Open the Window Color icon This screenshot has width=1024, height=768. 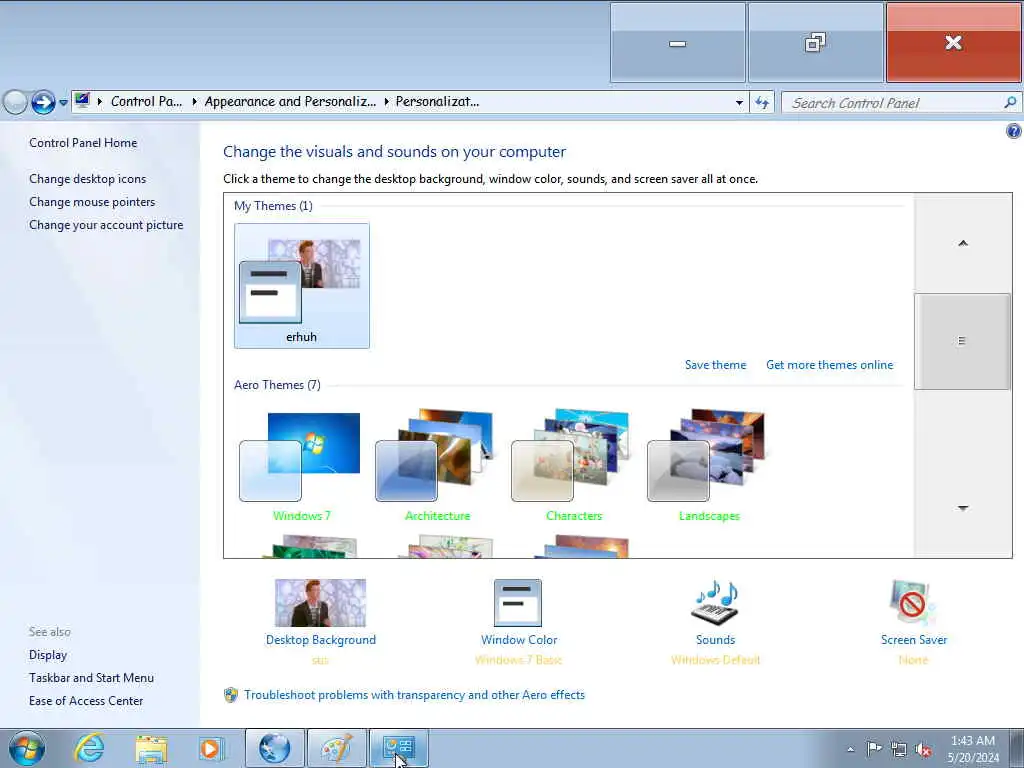pos(518,603)
